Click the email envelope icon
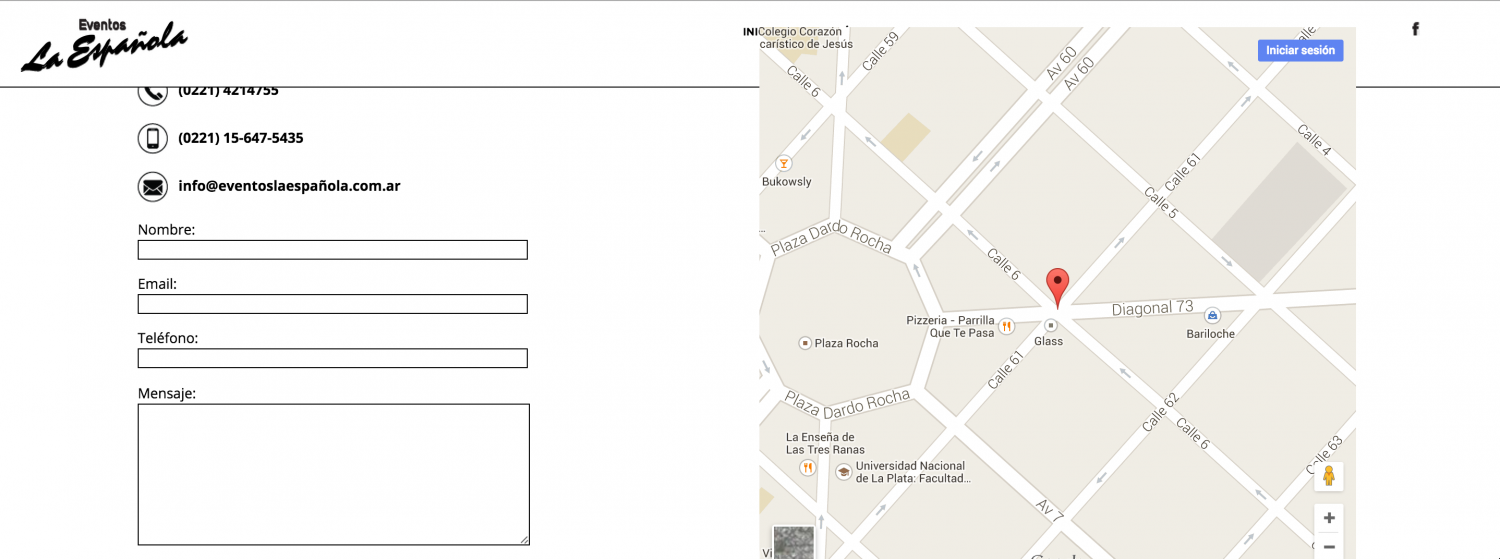Image resolution: width=1500 pixels, height=559 pixels. 152,186
